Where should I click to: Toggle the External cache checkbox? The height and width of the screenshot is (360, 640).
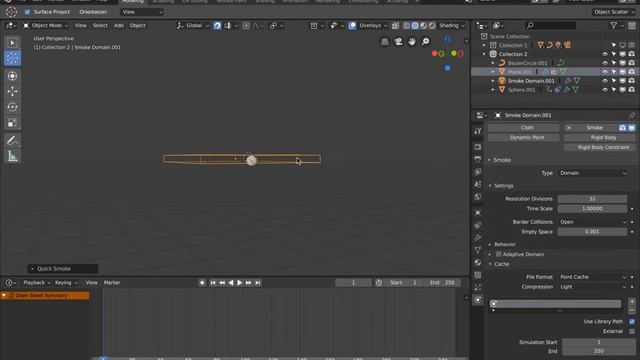pos(632,331)
